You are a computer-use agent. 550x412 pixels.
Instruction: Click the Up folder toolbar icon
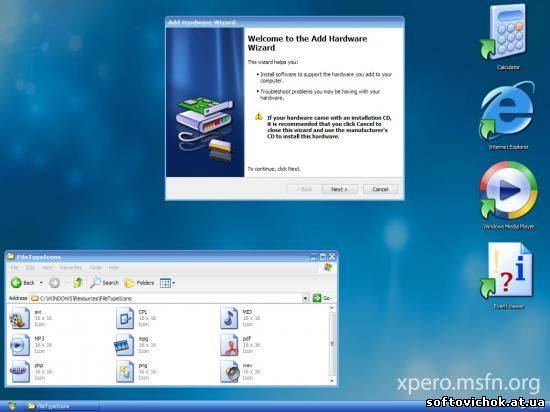[x=78, y=283]
